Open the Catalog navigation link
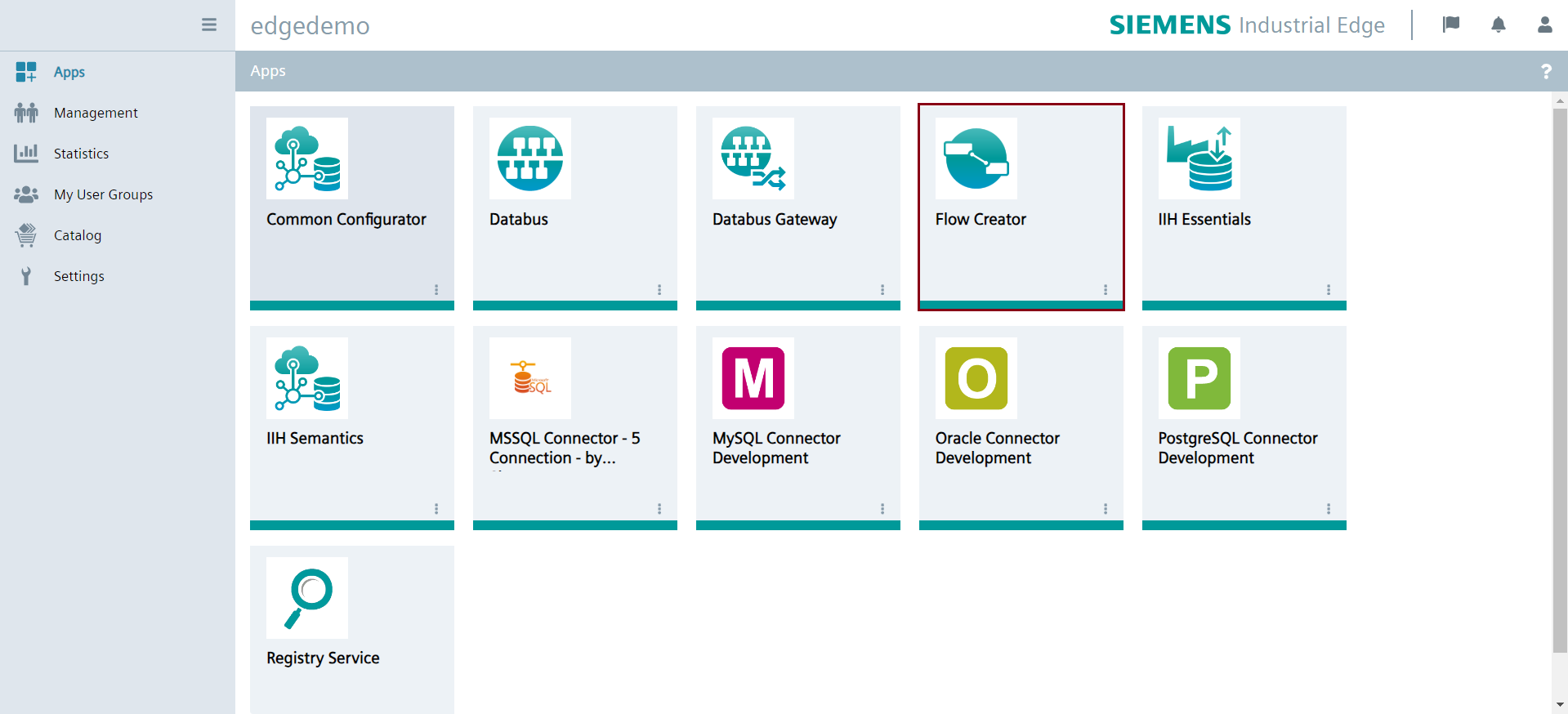 (x=78, y=235)
